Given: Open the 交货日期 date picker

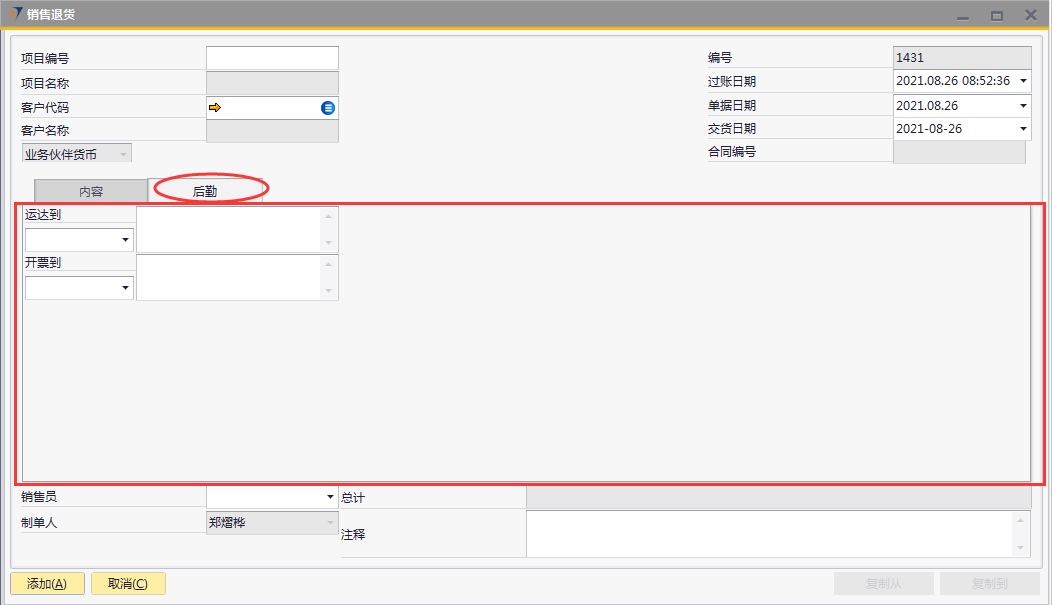Looking at the screenshot, I should [1023, 129].
